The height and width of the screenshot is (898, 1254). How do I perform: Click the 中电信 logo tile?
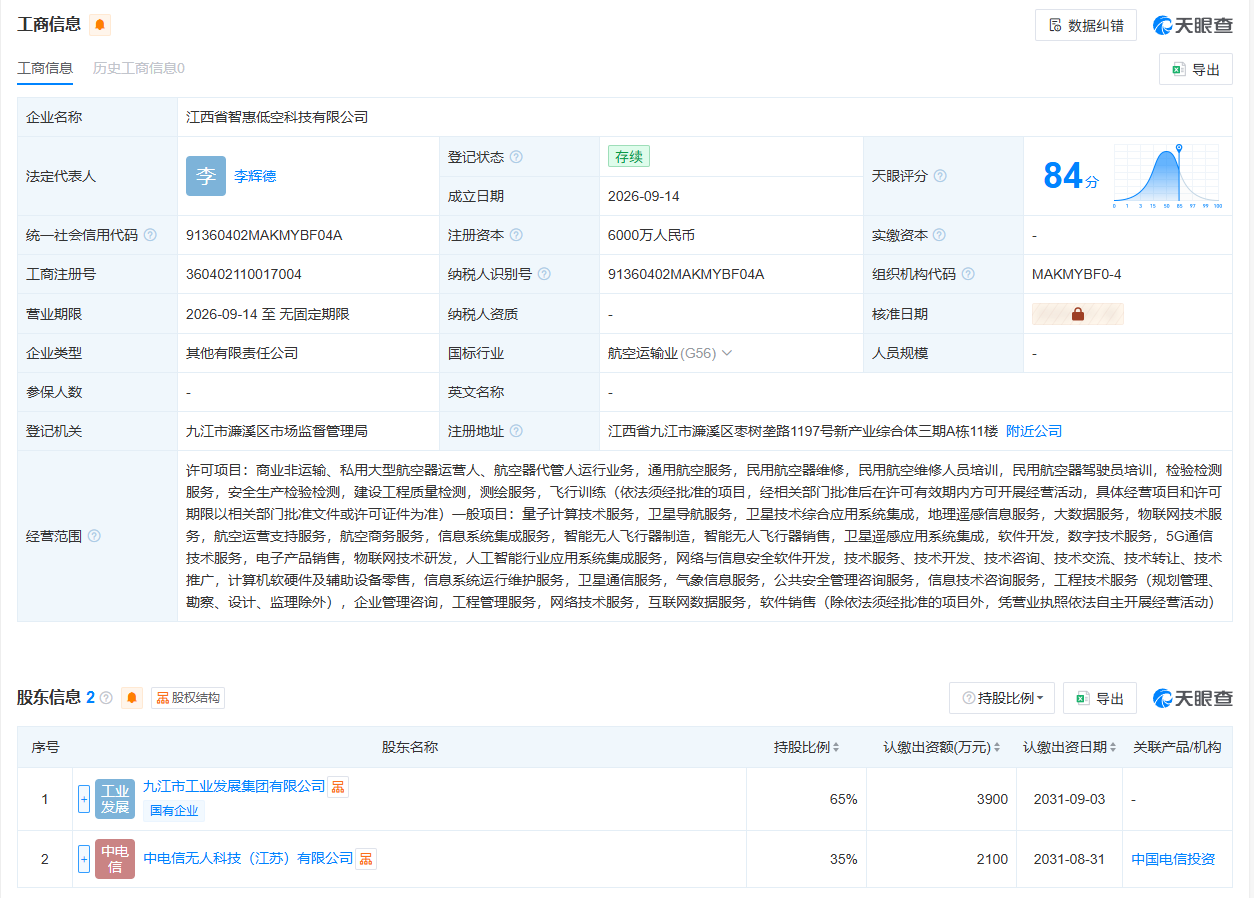click(115, 859)
